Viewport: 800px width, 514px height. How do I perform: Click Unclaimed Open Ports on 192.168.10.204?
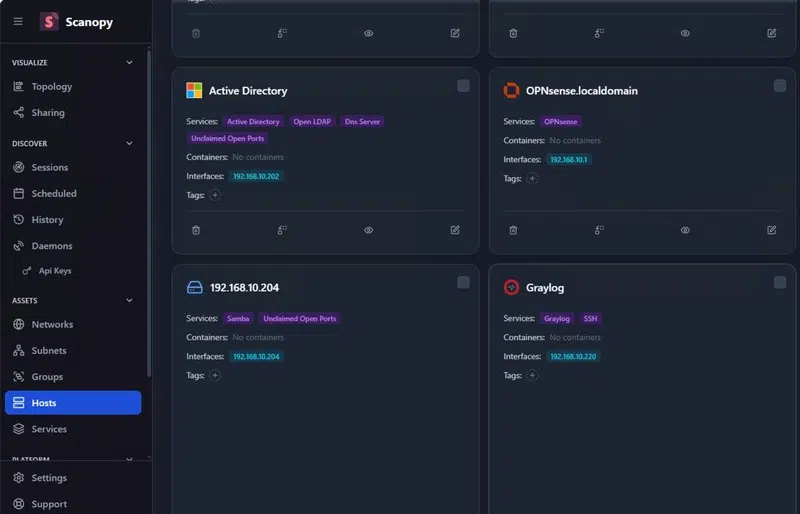(x=299, y=319)
